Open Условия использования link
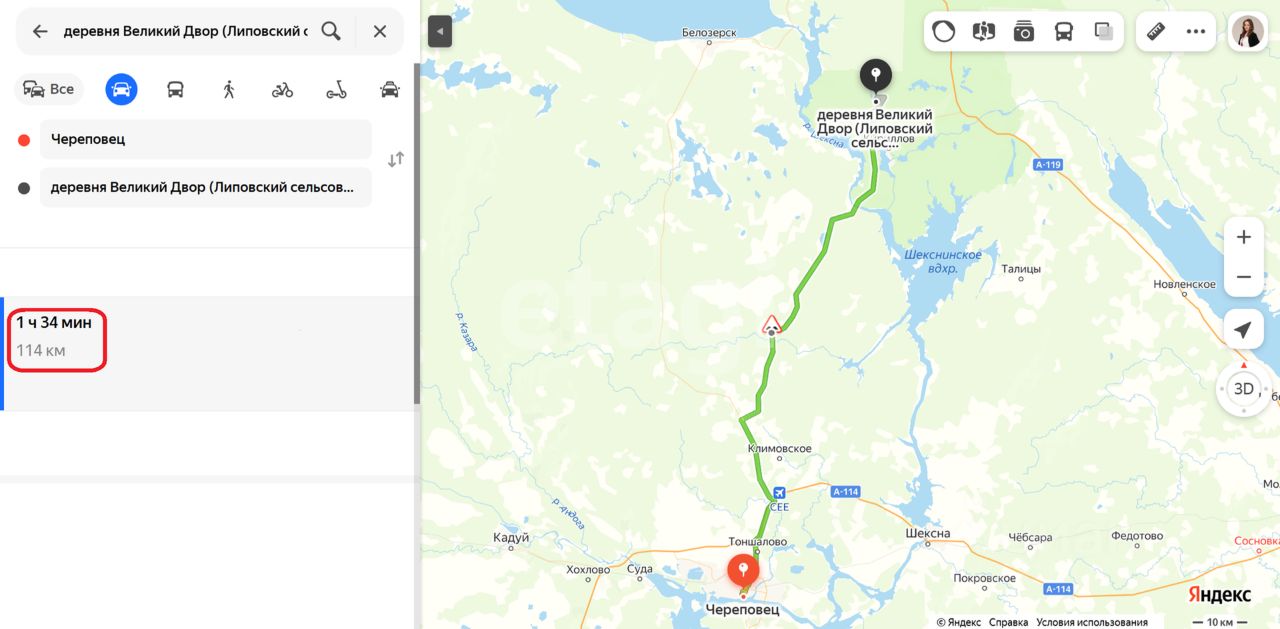 pyautogui.click(x=1092, y=622)
